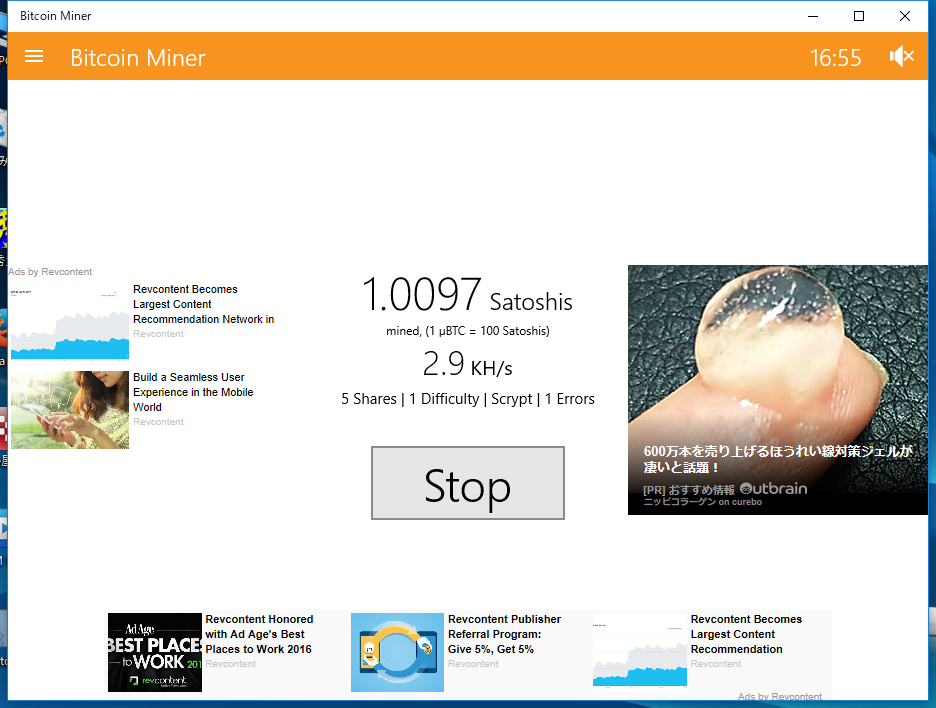Stop the mining process
This screenshot has width=936, height=708.
467,483
